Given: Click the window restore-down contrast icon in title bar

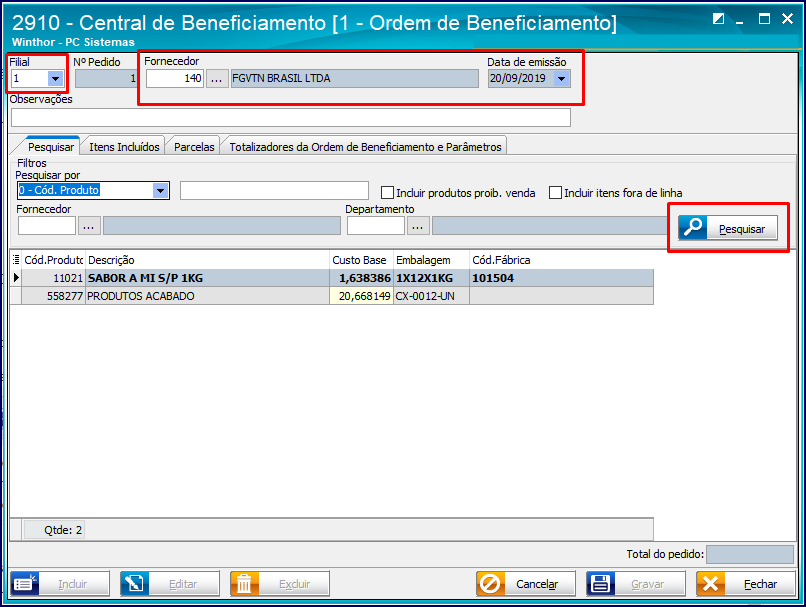Looking at the screenshot, I should tap(718, 19).
